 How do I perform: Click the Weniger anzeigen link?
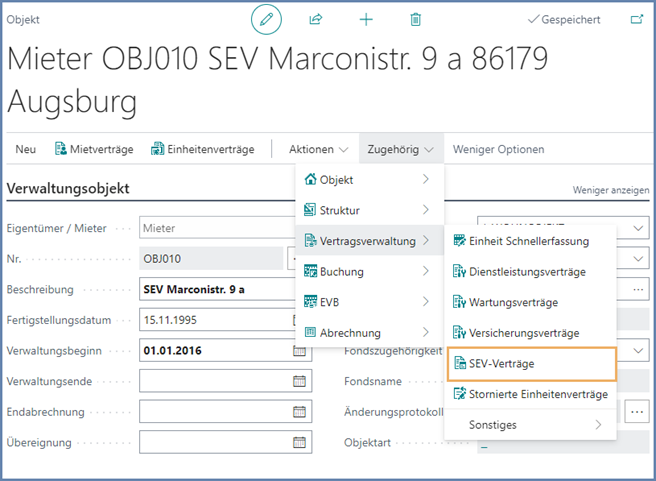click(x=610, y=189)
